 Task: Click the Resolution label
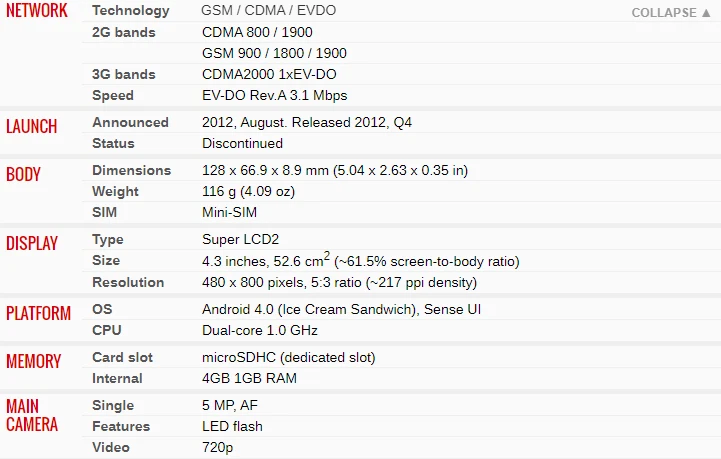point(127,282)
